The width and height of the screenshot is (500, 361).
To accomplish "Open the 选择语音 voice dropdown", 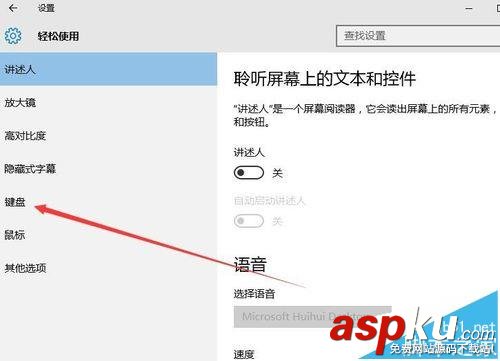I will [x=312, y=316].
